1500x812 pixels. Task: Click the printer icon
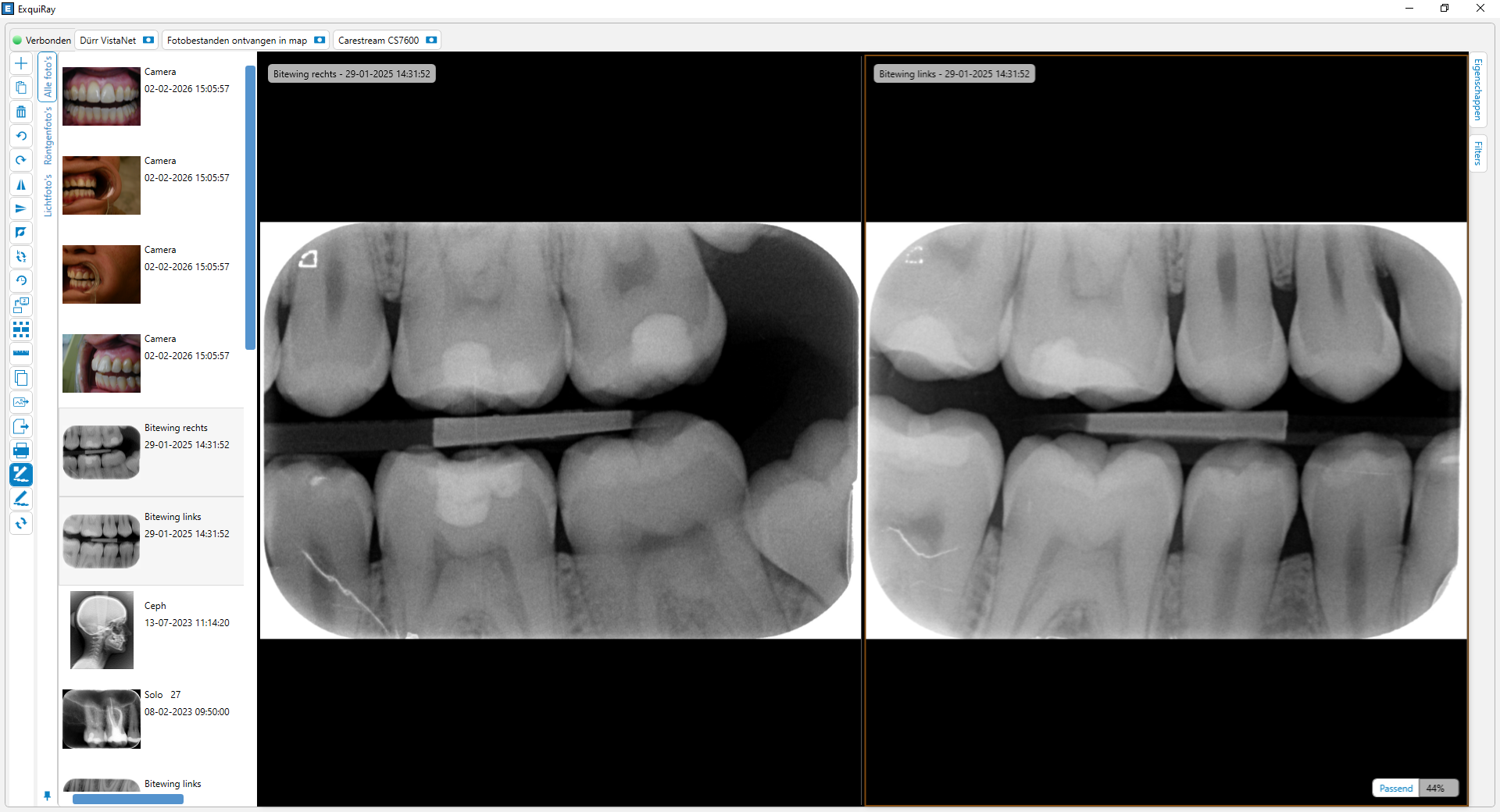pyautogui.click(x=21, y=451)
